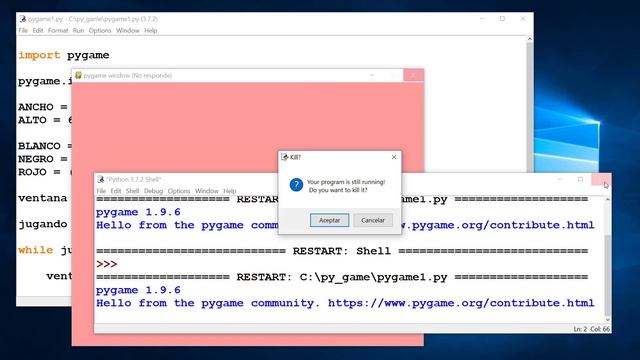This screenshot has height=360, width=640.
Task: Maximize the pygame1.py editor window
Action: [502, 19]
